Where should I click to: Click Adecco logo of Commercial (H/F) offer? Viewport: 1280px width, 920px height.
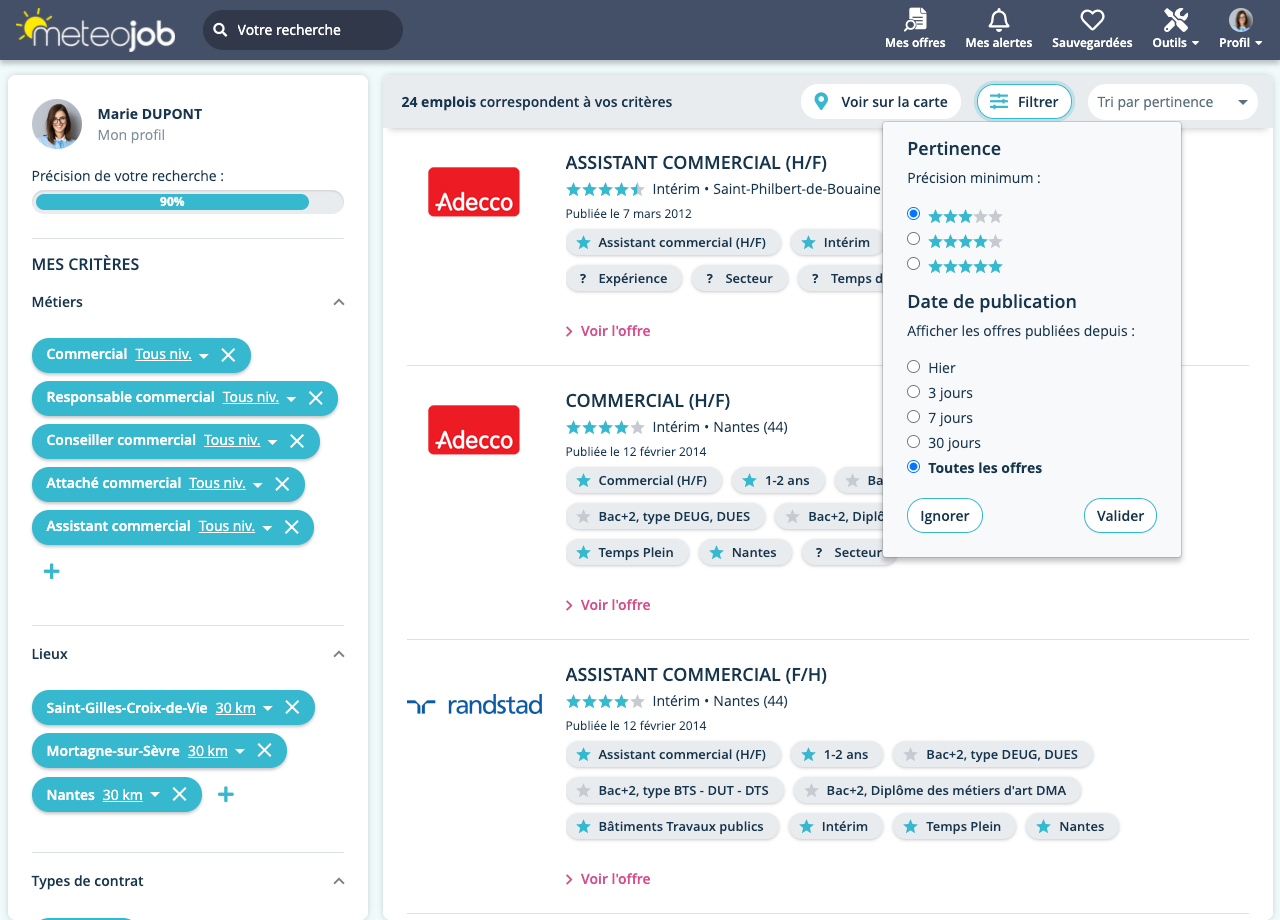pos(474,430)
